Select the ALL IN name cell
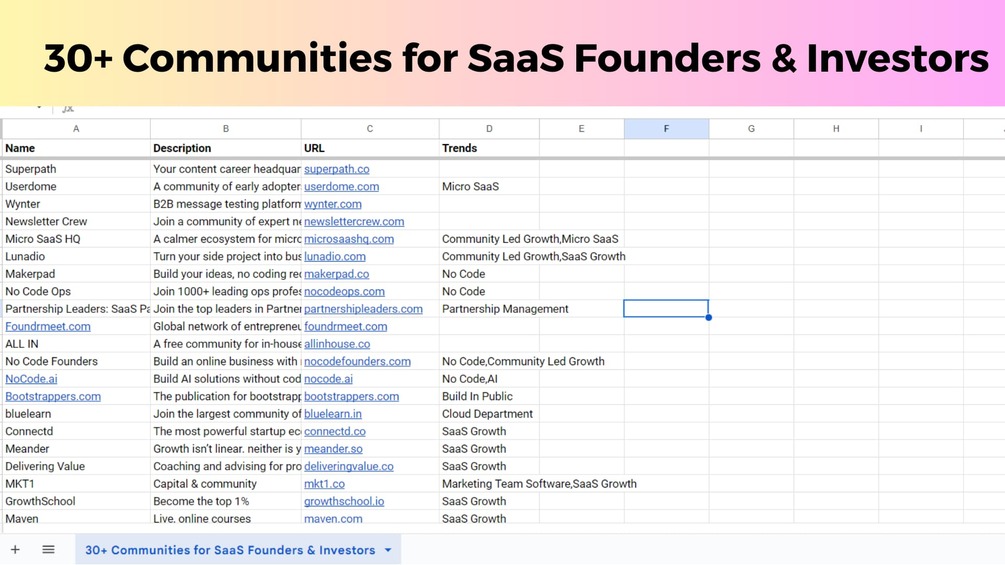Viewport: 1005px width, 565px height. [76, 344]
